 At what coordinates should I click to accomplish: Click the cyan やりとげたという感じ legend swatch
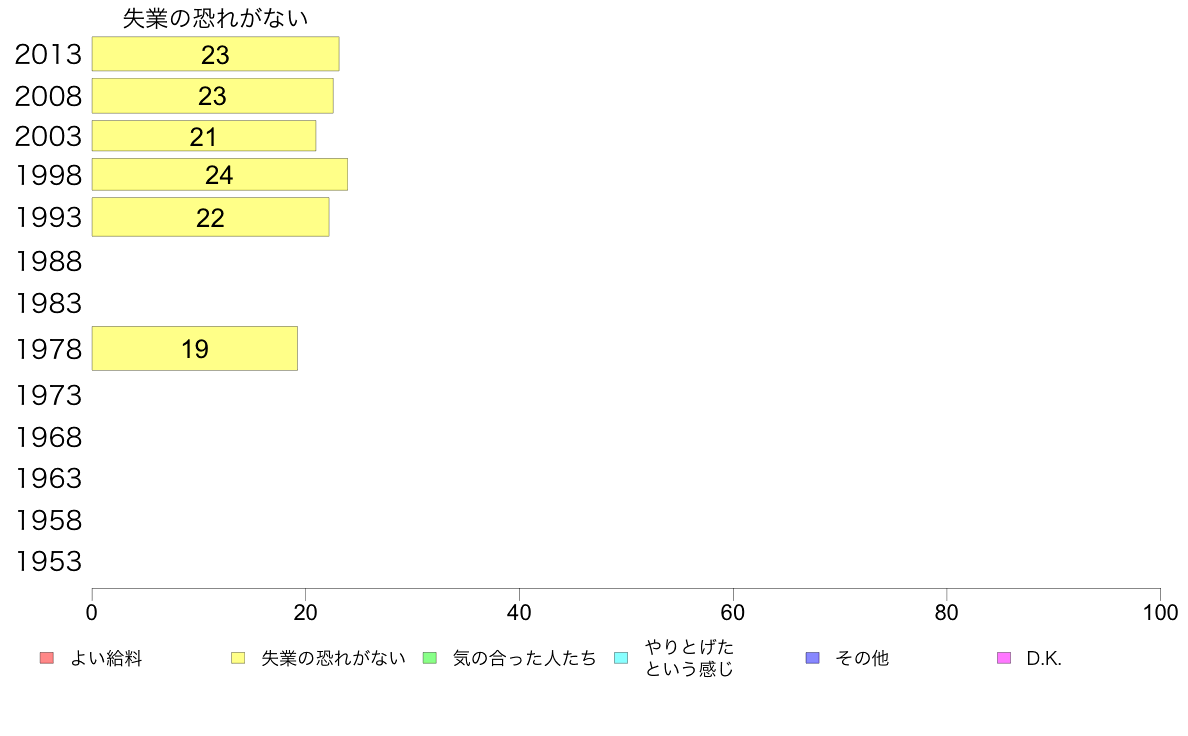point(621,658)
